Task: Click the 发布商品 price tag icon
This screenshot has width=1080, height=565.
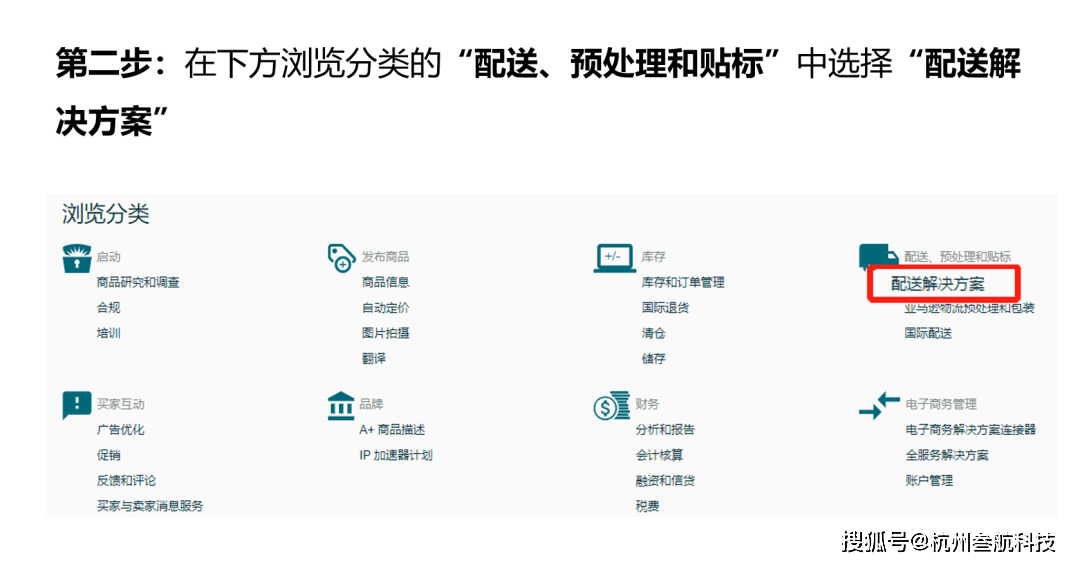Action: point(342,257)
